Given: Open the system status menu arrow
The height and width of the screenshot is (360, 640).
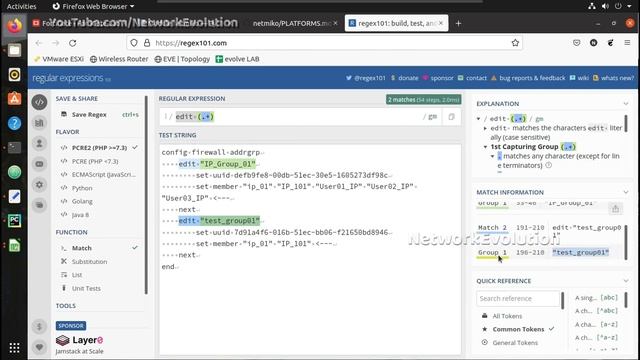Looking at the screenshot, I should pyautogui.click(x=629, y=6).
